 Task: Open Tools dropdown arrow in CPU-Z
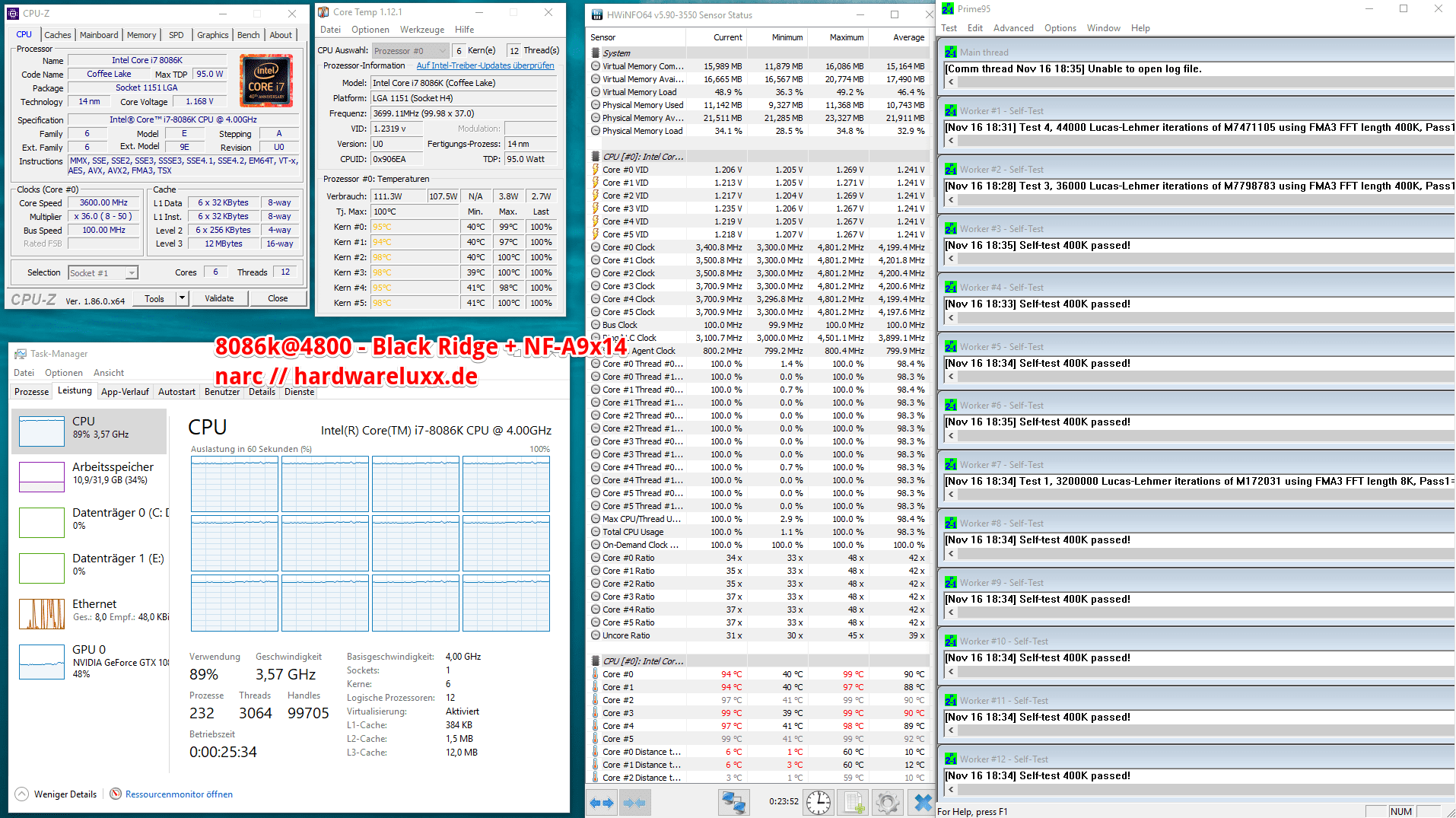click(x=183, y=299)
